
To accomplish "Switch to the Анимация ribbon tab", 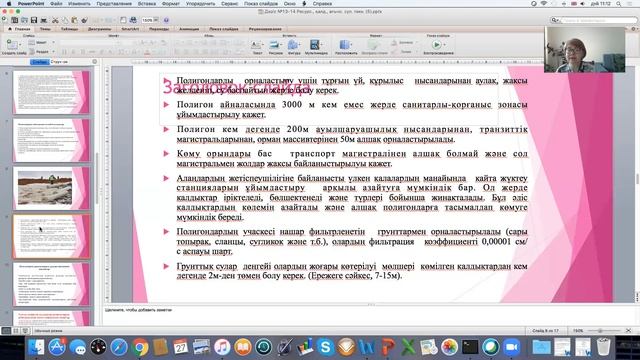I will pyautogui.click(x=189, y=29).
